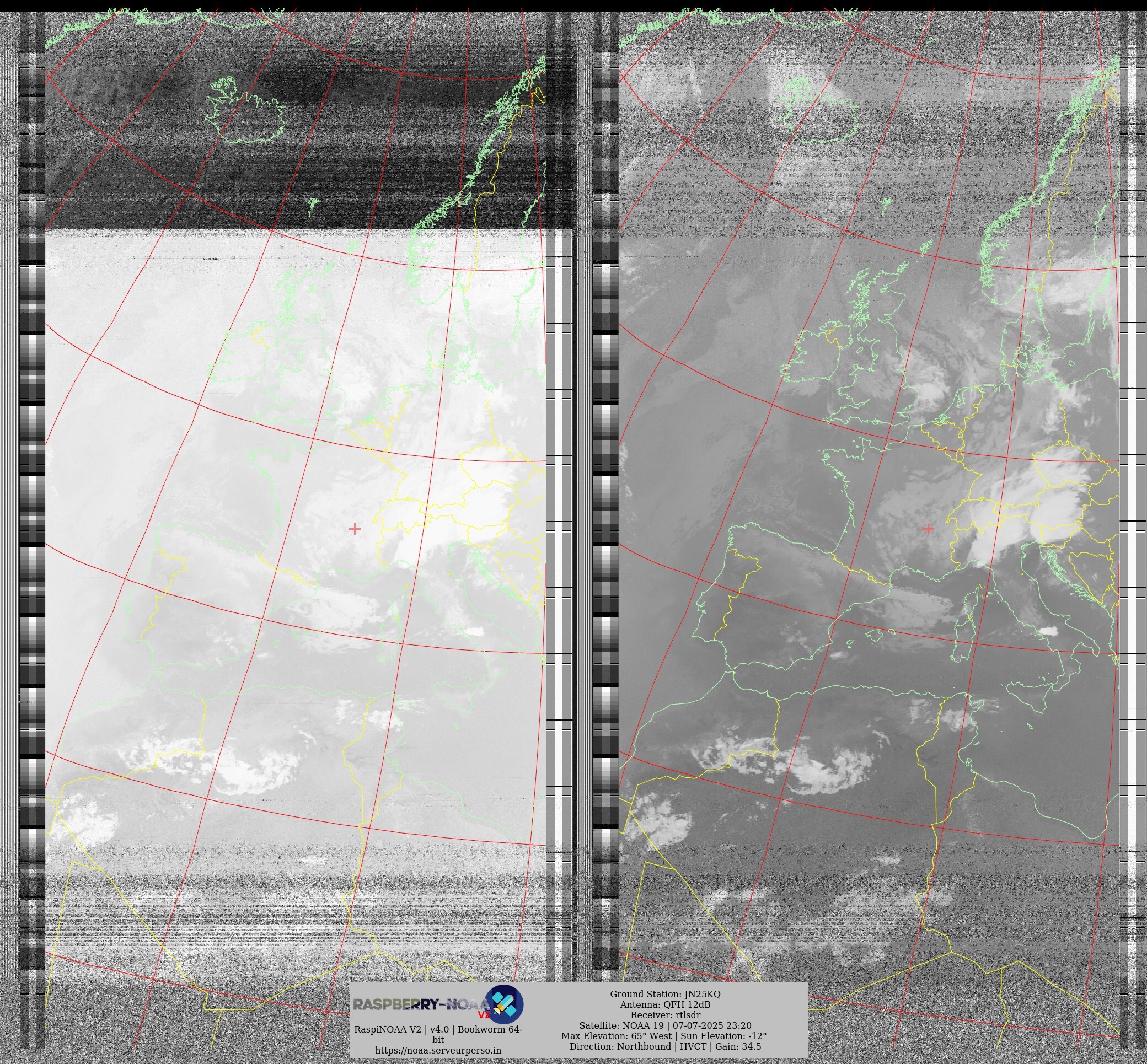Click the RaspiNOAA V2 v4.0 Bookworm text
The height and width of the screenshot is (1064, 1147).
(x=438, y=1029)
